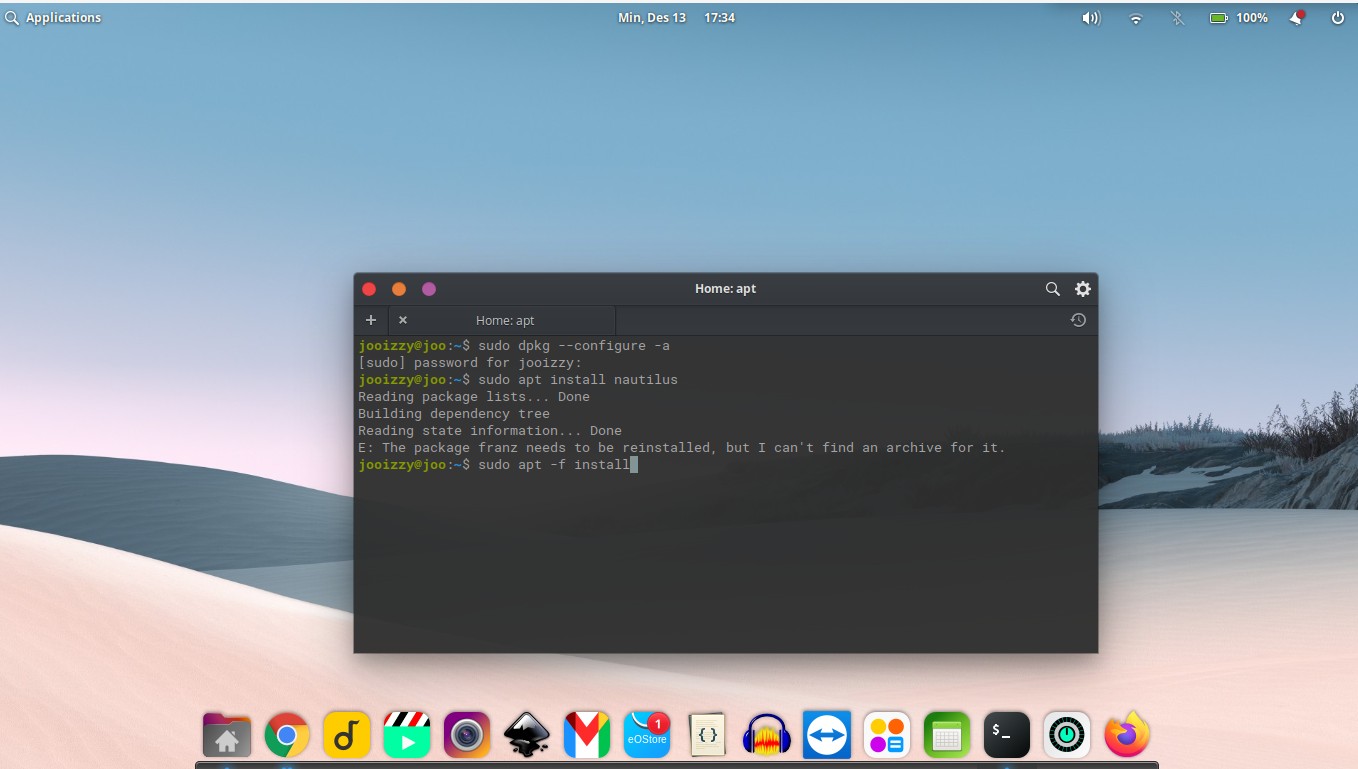Open Audacity from the dock
1358x769 pixels.
pyautogui.click(x=767, y=734)
